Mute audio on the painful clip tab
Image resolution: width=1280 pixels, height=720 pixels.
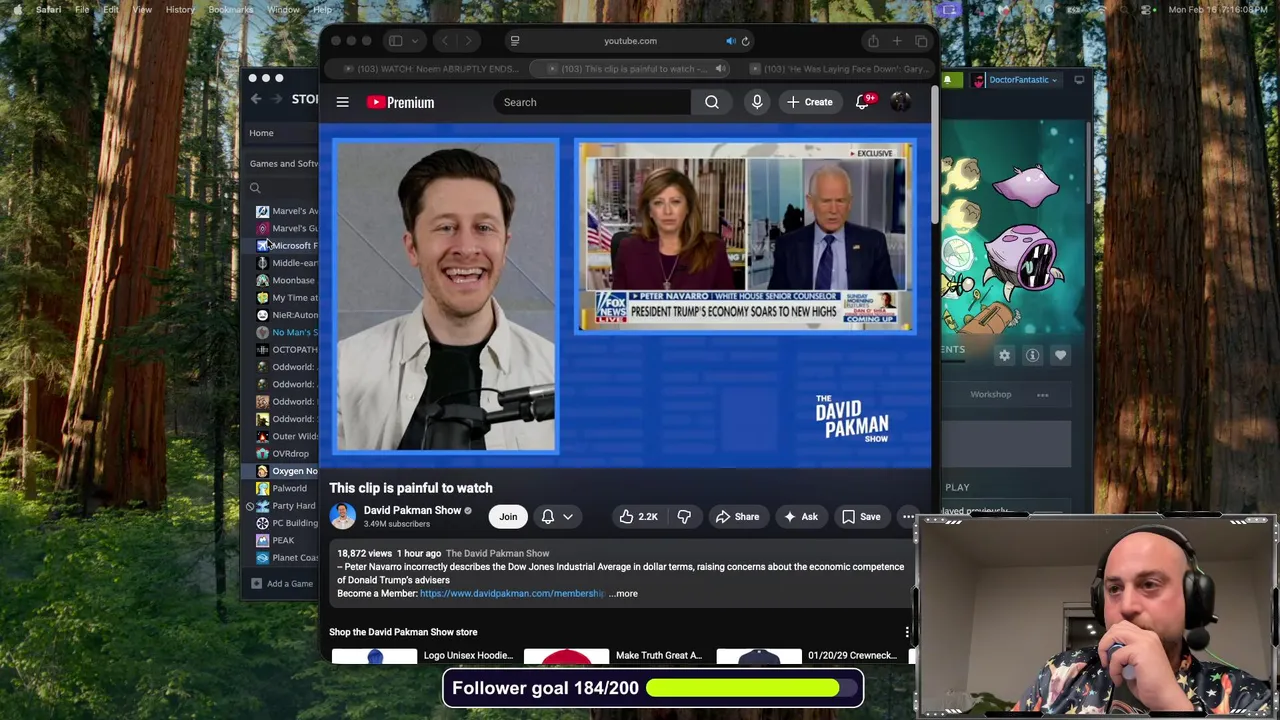(719, 69)
